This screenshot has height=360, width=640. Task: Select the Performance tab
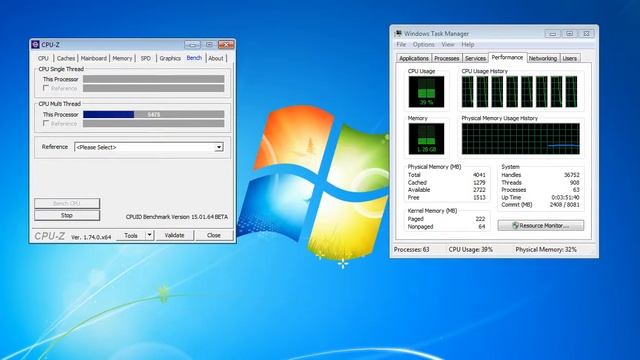tap(507, 58)
